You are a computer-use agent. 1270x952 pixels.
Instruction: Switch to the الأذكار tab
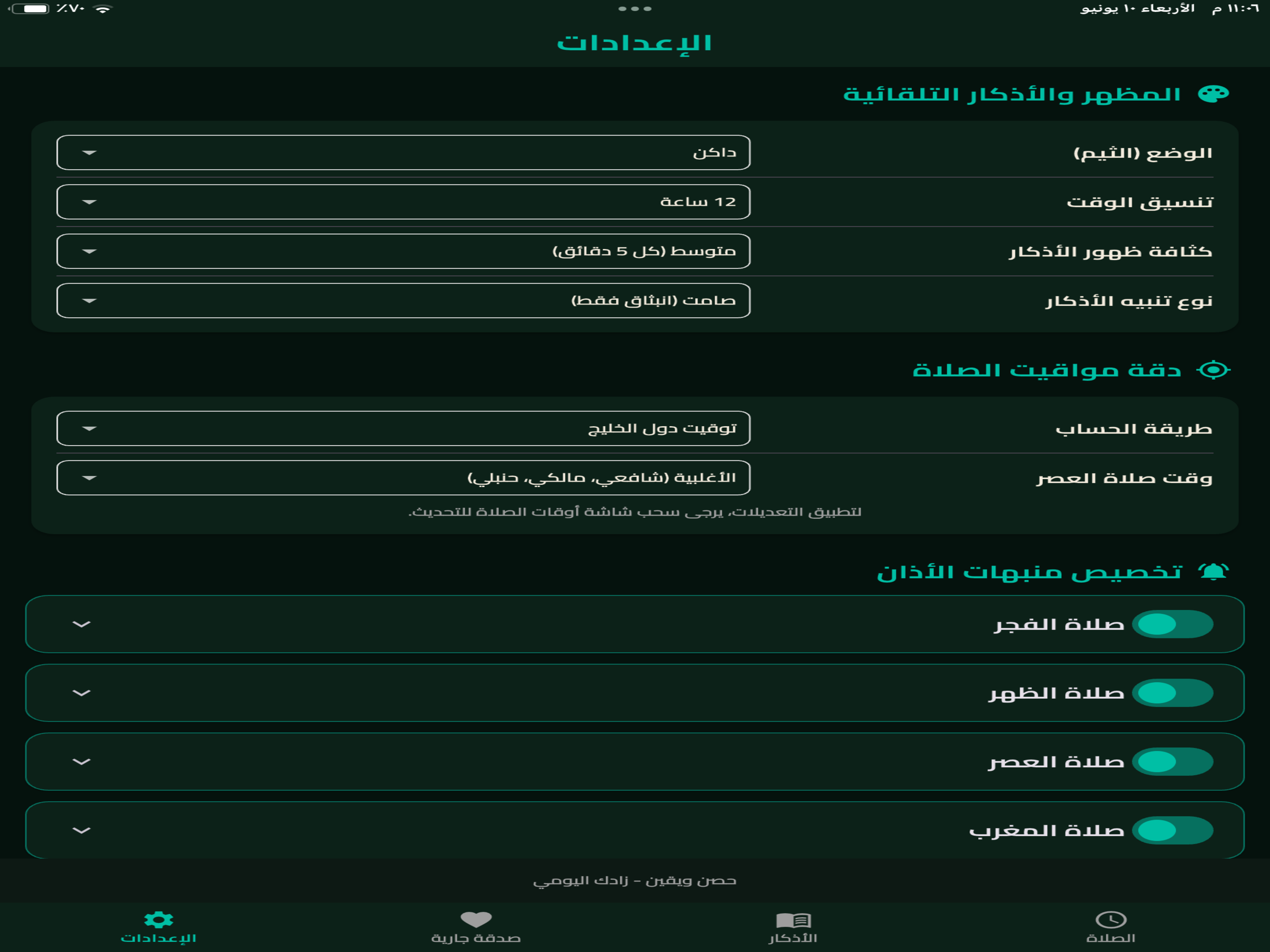(793, 928)
